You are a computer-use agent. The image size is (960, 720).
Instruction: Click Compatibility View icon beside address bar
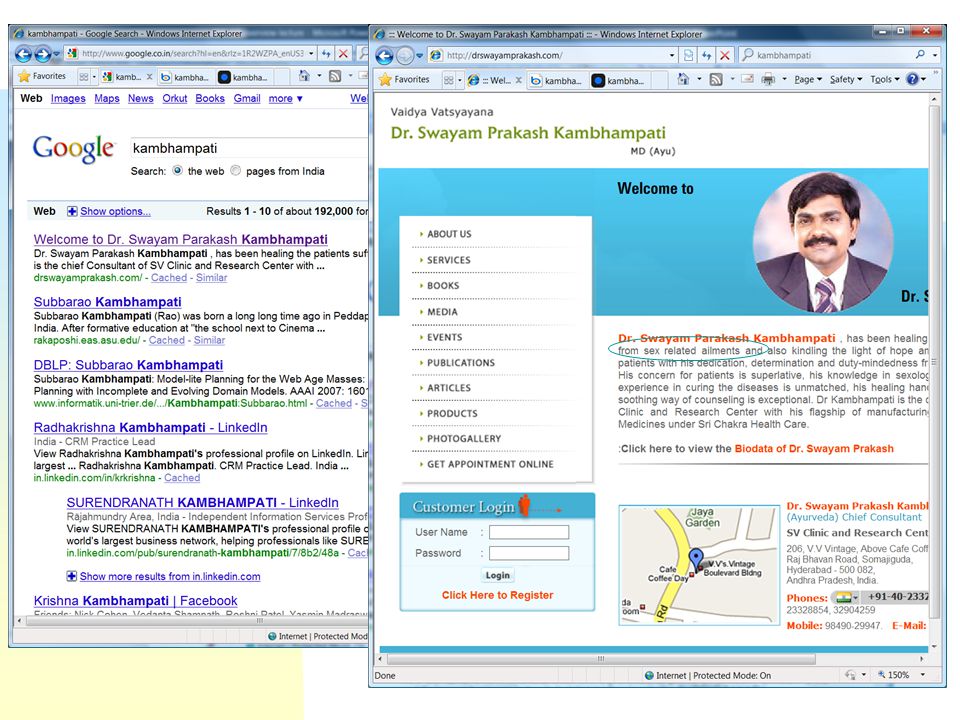(x=688, y=55)
